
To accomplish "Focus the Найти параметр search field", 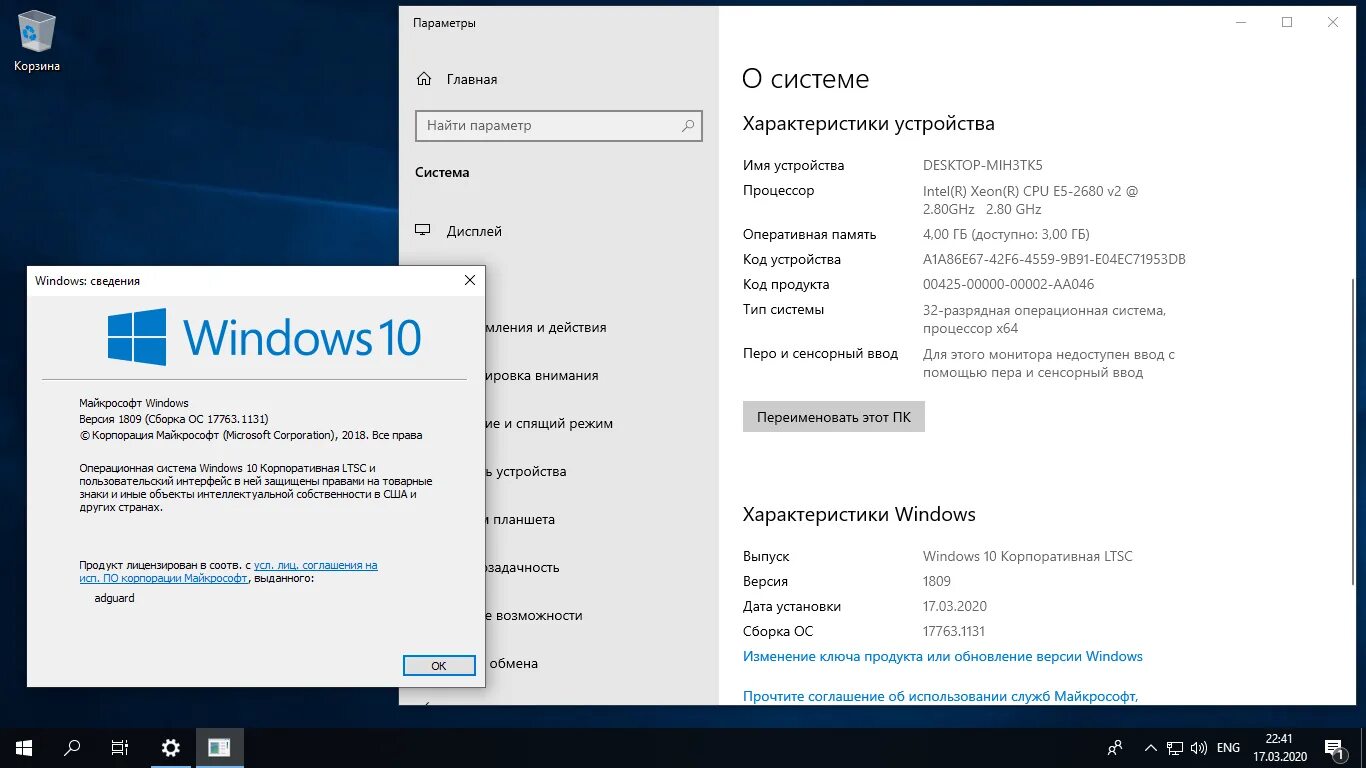I will coord(559,126).
